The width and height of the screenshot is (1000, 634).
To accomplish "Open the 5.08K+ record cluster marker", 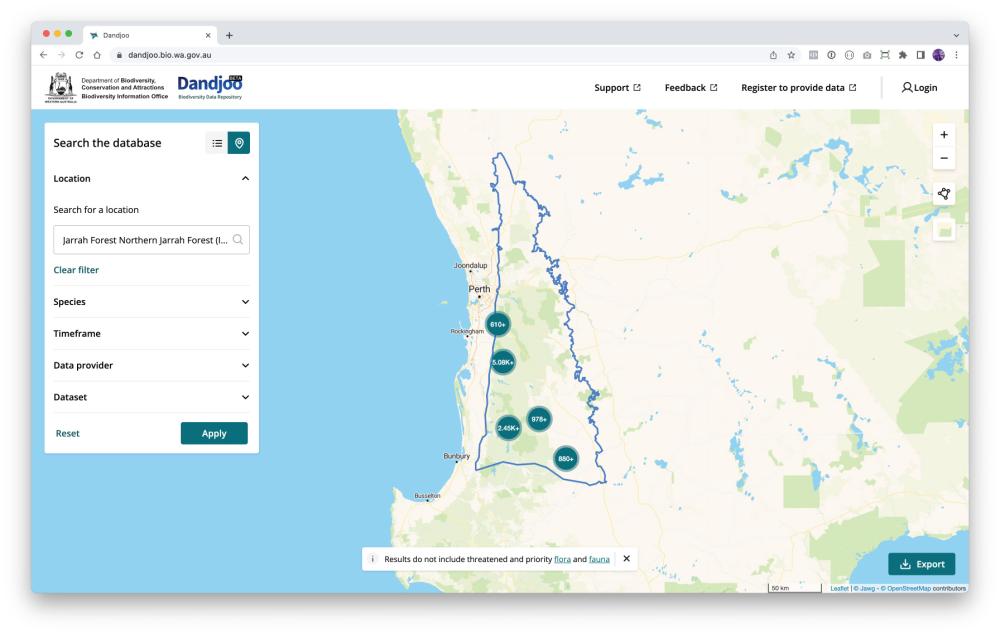I will (503, 362).
